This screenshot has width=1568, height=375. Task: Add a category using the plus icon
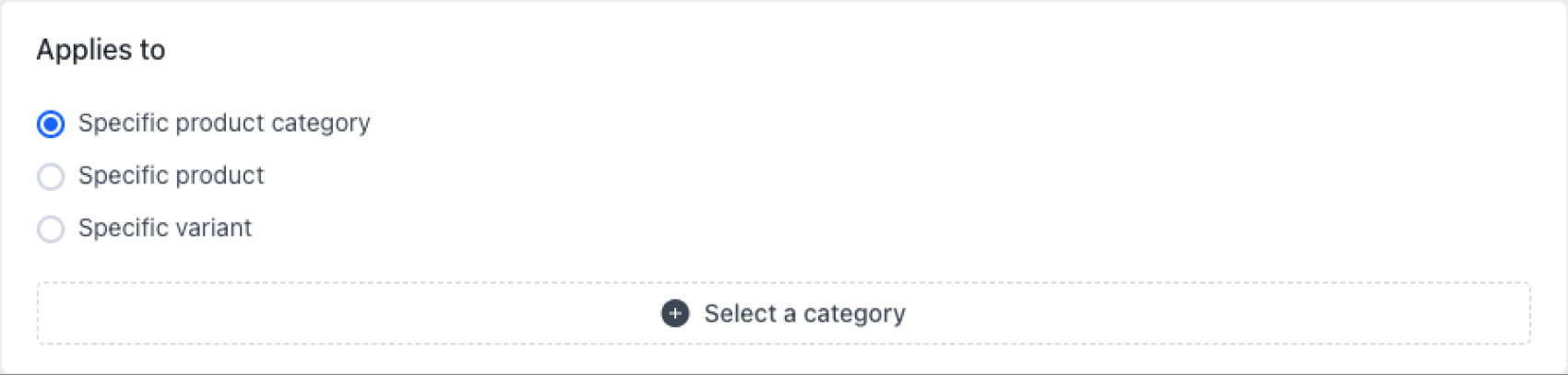675,313
